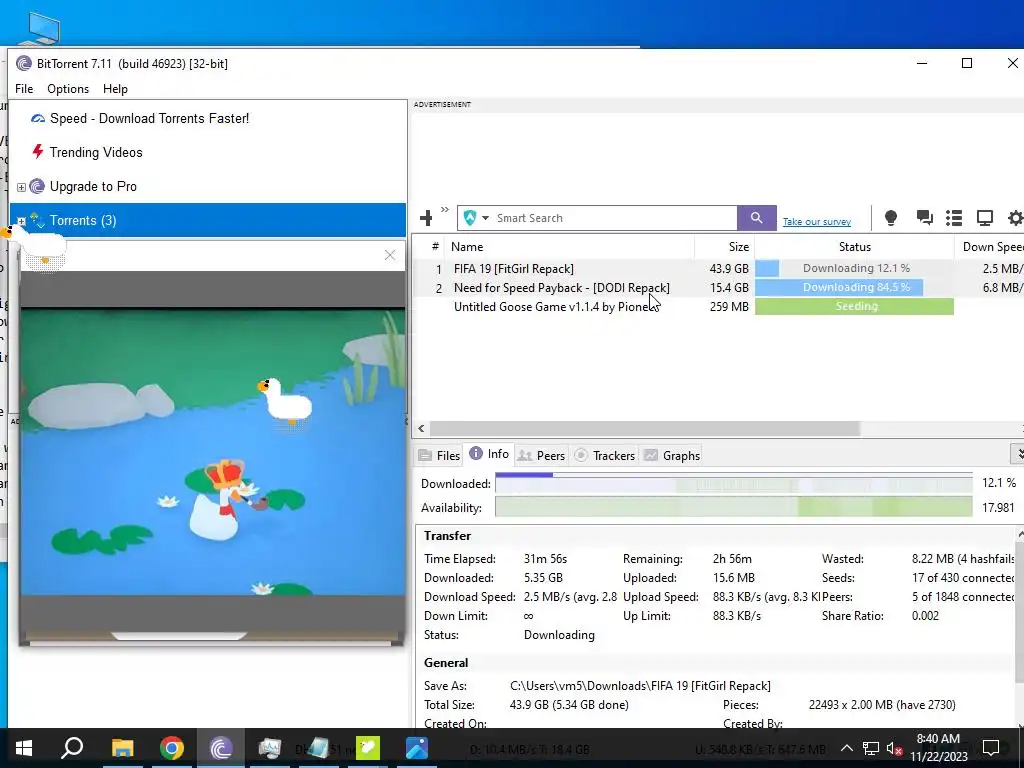The width and height of the screenshot is (1024, 768).
Task: Click the green Seeding status bar
Action: coord(854,306)
